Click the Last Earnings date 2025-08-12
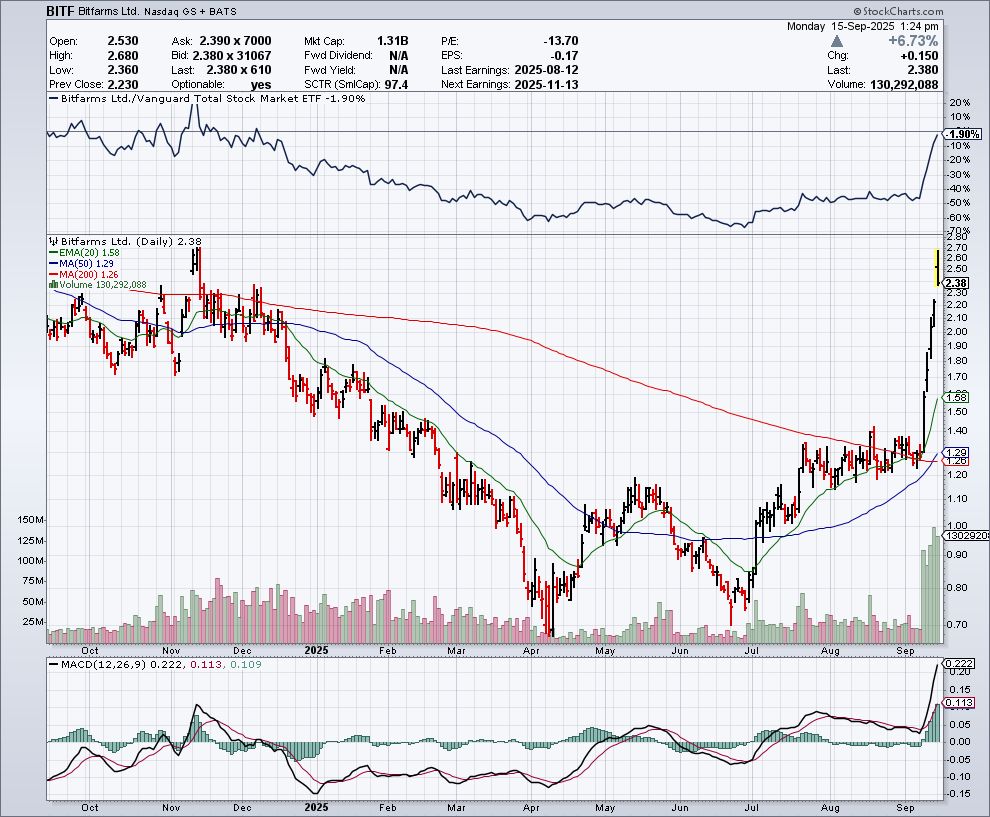Viewport: 990px width, 817px height. pyautogui.click(x=547, y=70)
